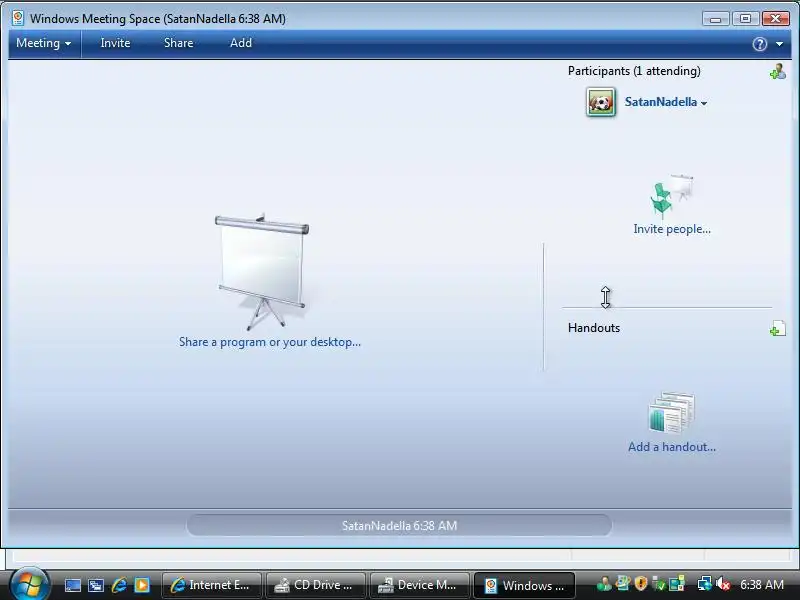Click Show Desktop quick launch icon

click(72, 585)
